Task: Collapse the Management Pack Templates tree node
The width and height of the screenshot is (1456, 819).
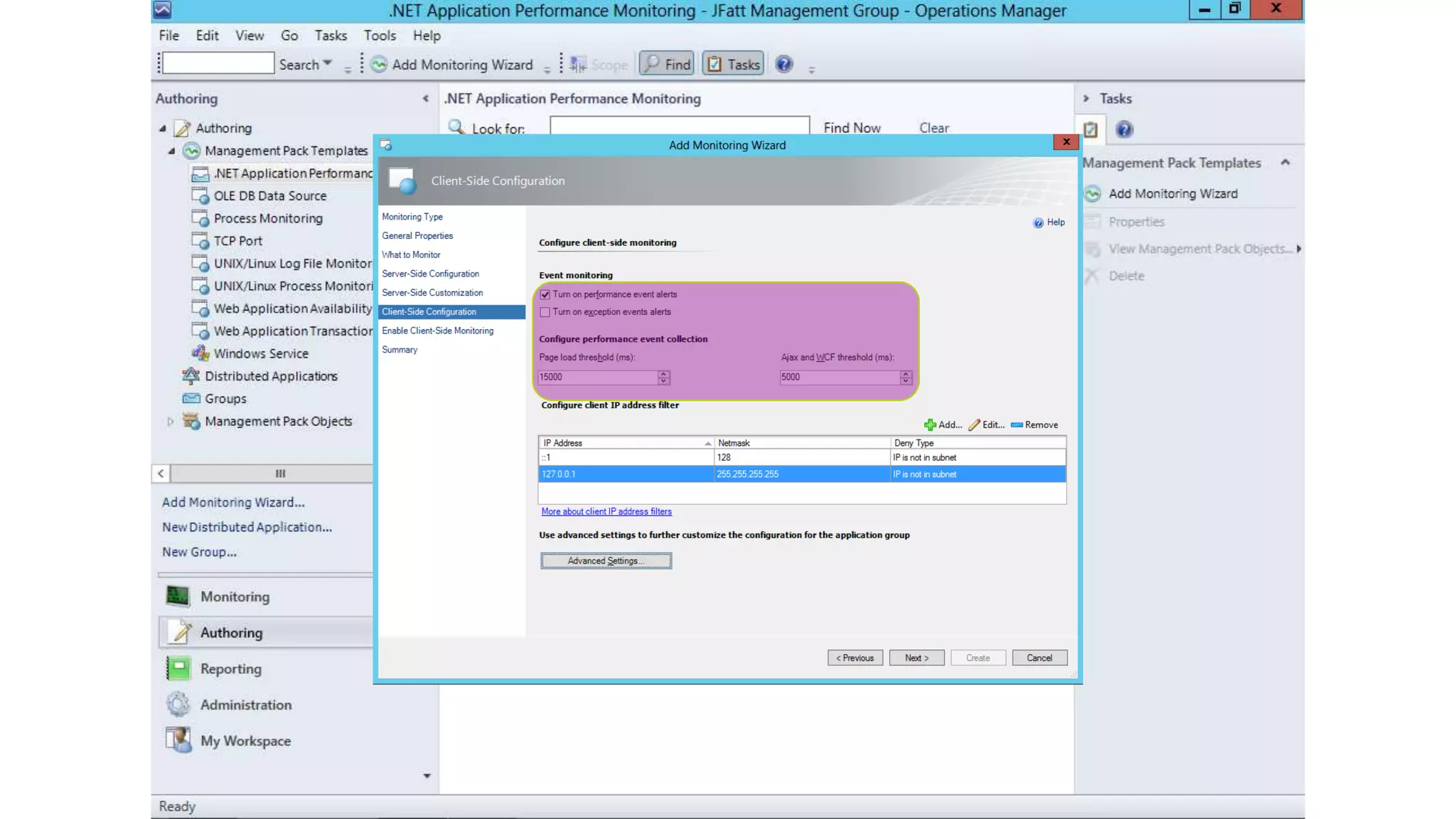Action: [171, 151]
